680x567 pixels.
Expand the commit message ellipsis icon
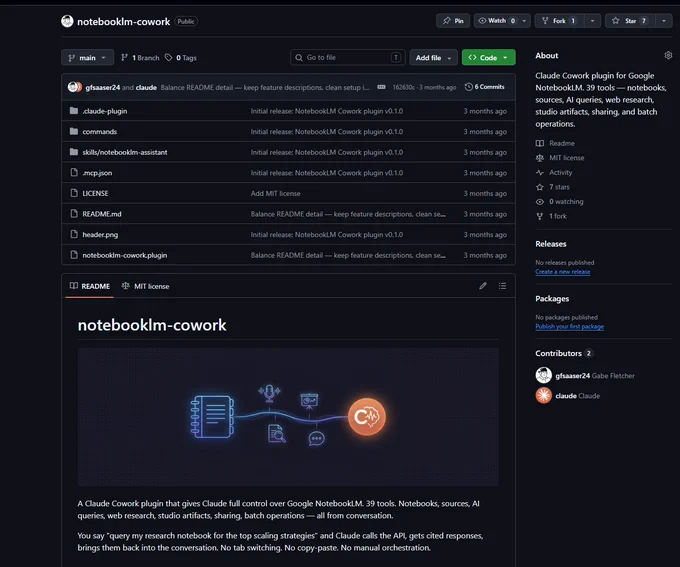tap(381, 87)
